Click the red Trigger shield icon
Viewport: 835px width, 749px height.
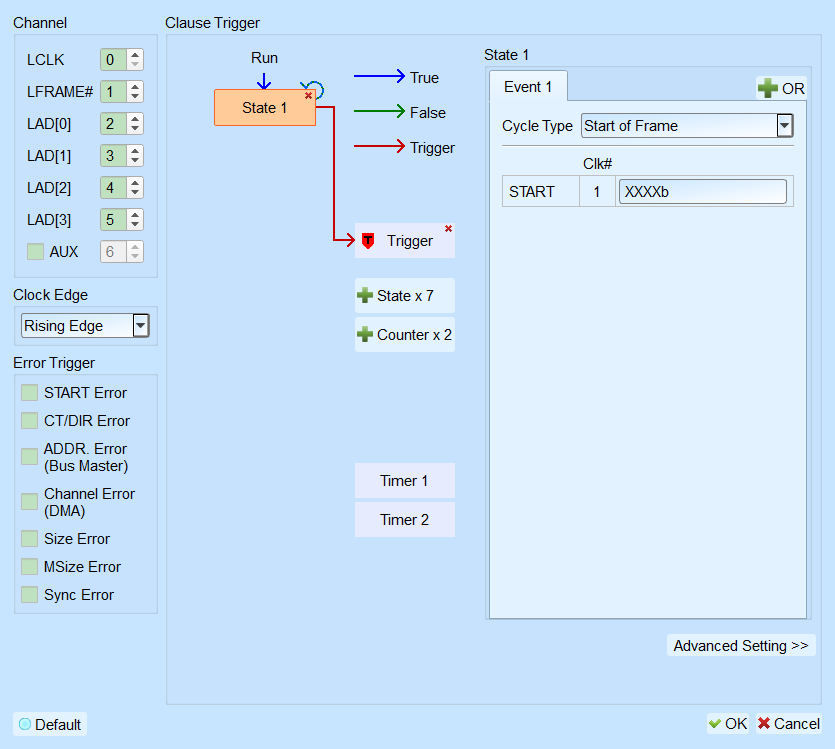367,241
